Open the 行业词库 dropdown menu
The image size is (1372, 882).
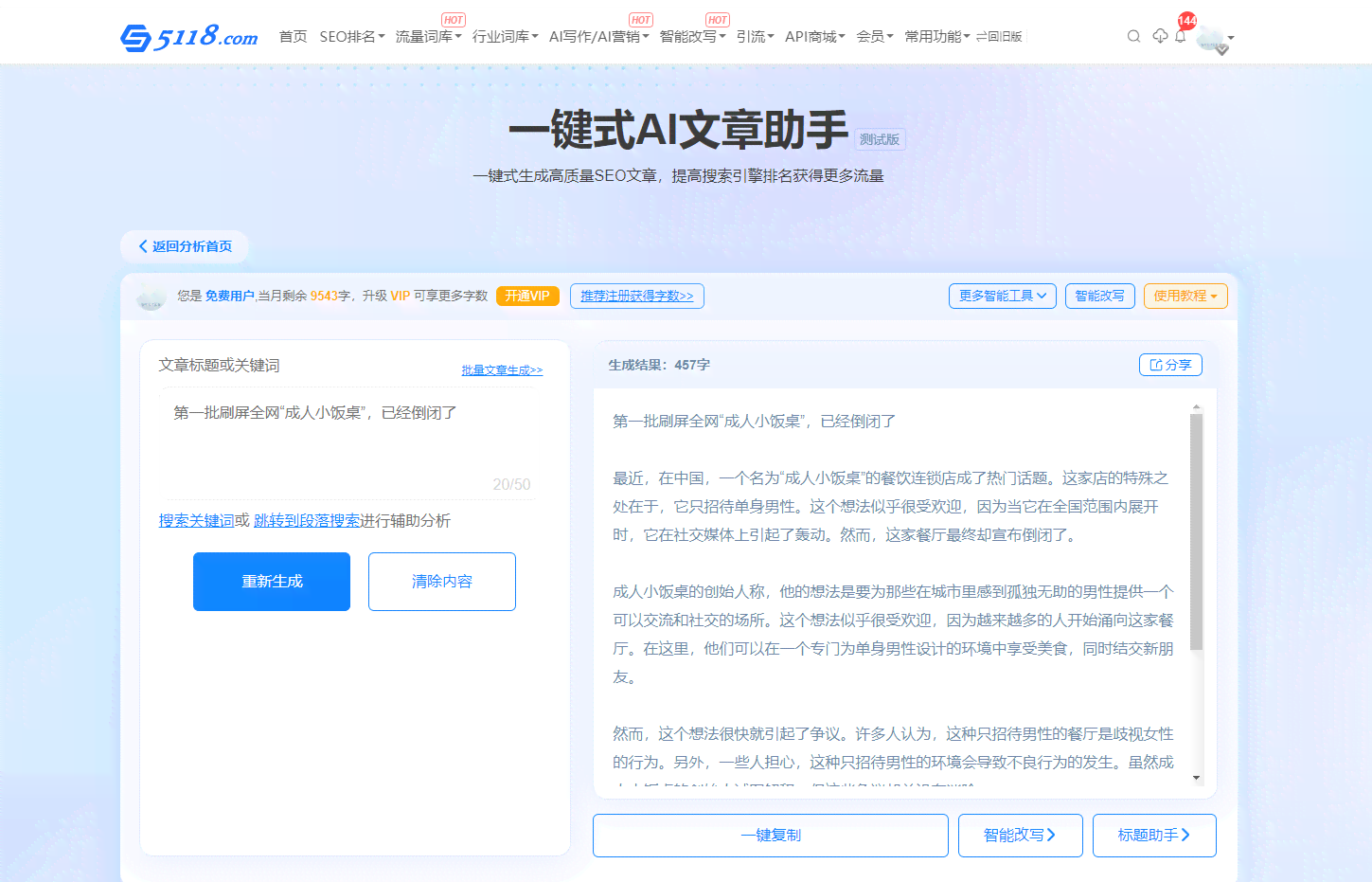[x=505, y=36]
